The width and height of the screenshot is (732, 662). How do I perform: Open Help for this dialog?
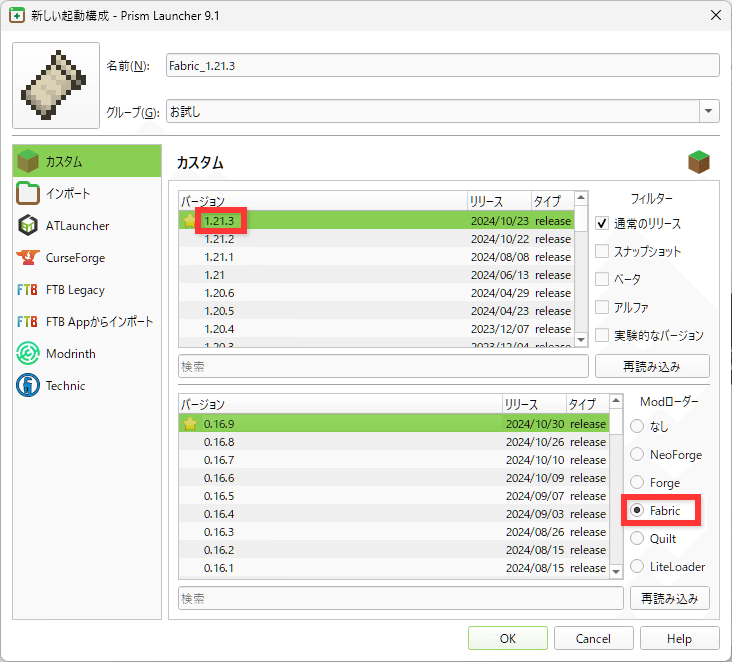[x=679, y=638]
